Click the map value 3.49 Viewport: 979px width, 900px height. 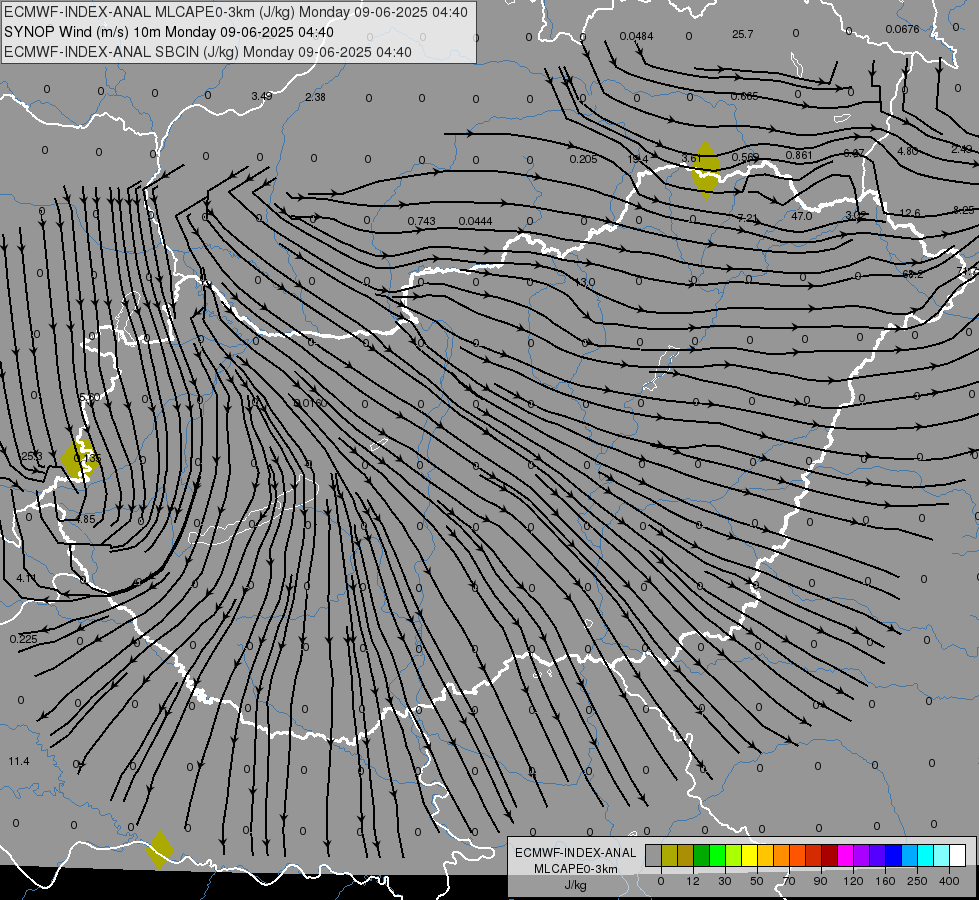tap(262, 96)
